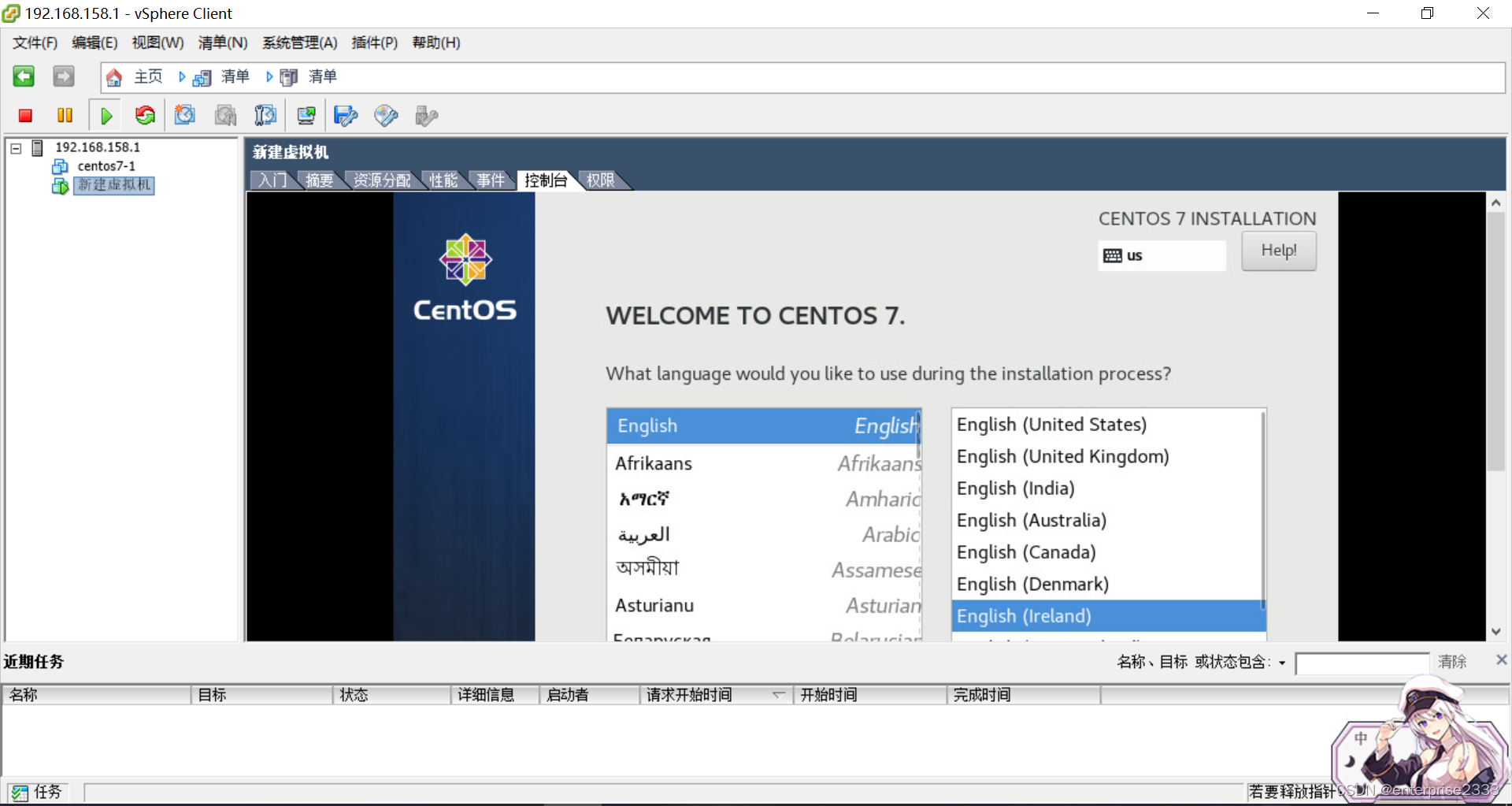The image size is (1512, 806).
Task: Go to the home icon in address bar
Action: click(114, 77)
